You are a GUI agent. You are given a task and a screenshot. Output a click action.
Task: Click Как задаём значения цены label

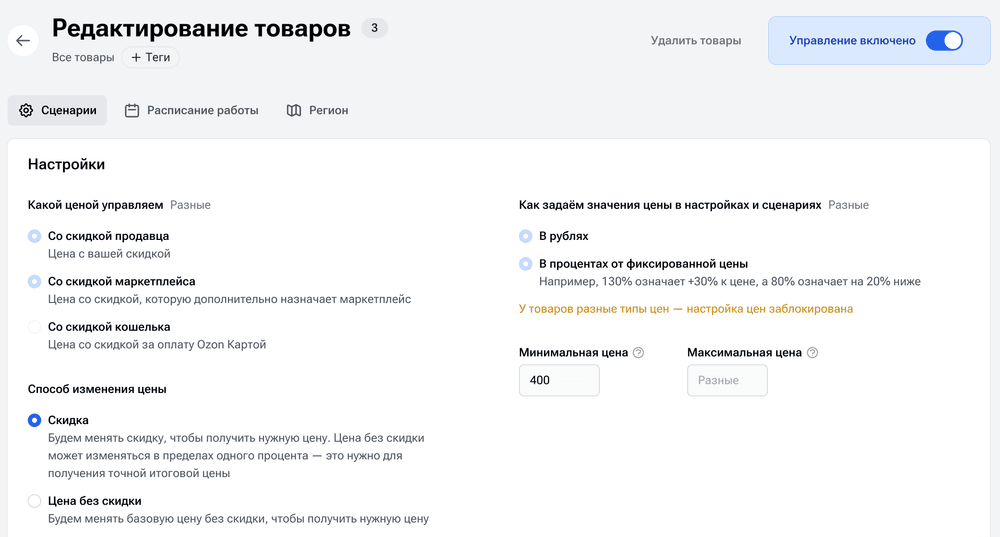click(670, 205)
